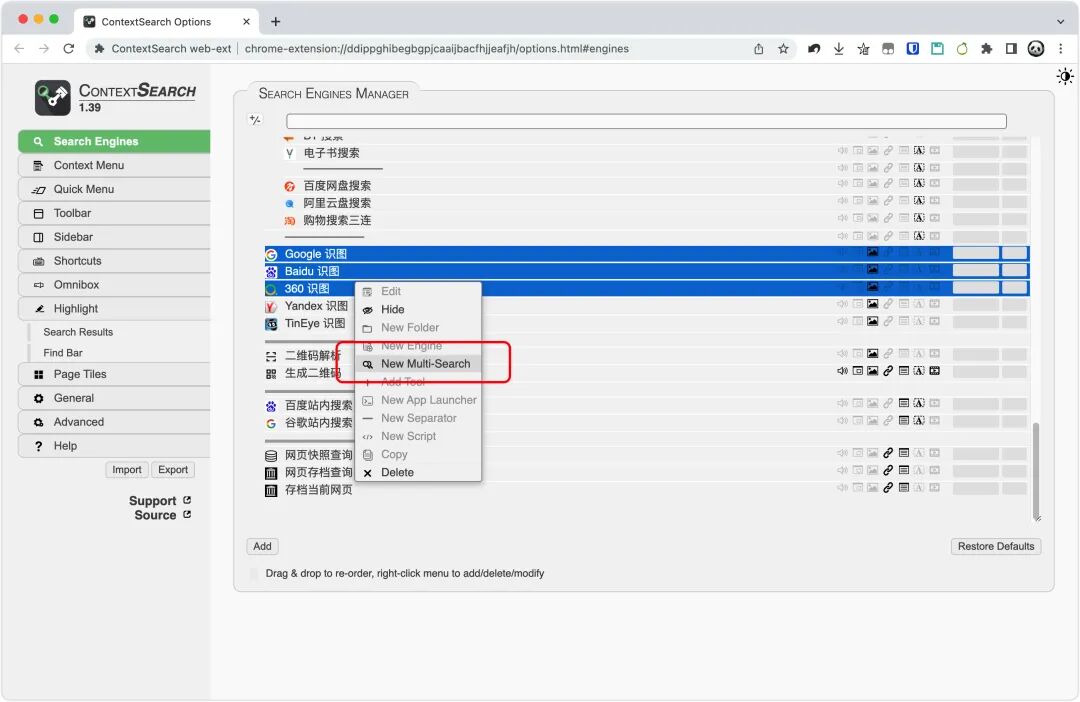The height and width of the screenshot is (702, 1080).
Task: Click the 电子书搜索 engine icon
Action: click(x=290, y=153)
